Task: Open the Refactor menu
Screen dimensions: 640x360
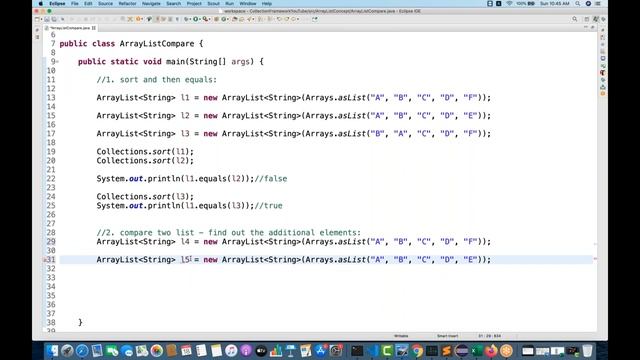Action: pos(127,3)
